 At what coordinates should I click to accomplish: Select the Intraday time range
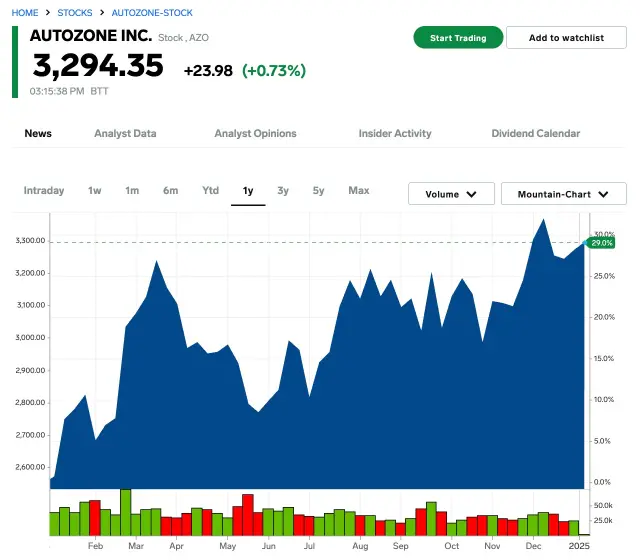click(44, 191)
